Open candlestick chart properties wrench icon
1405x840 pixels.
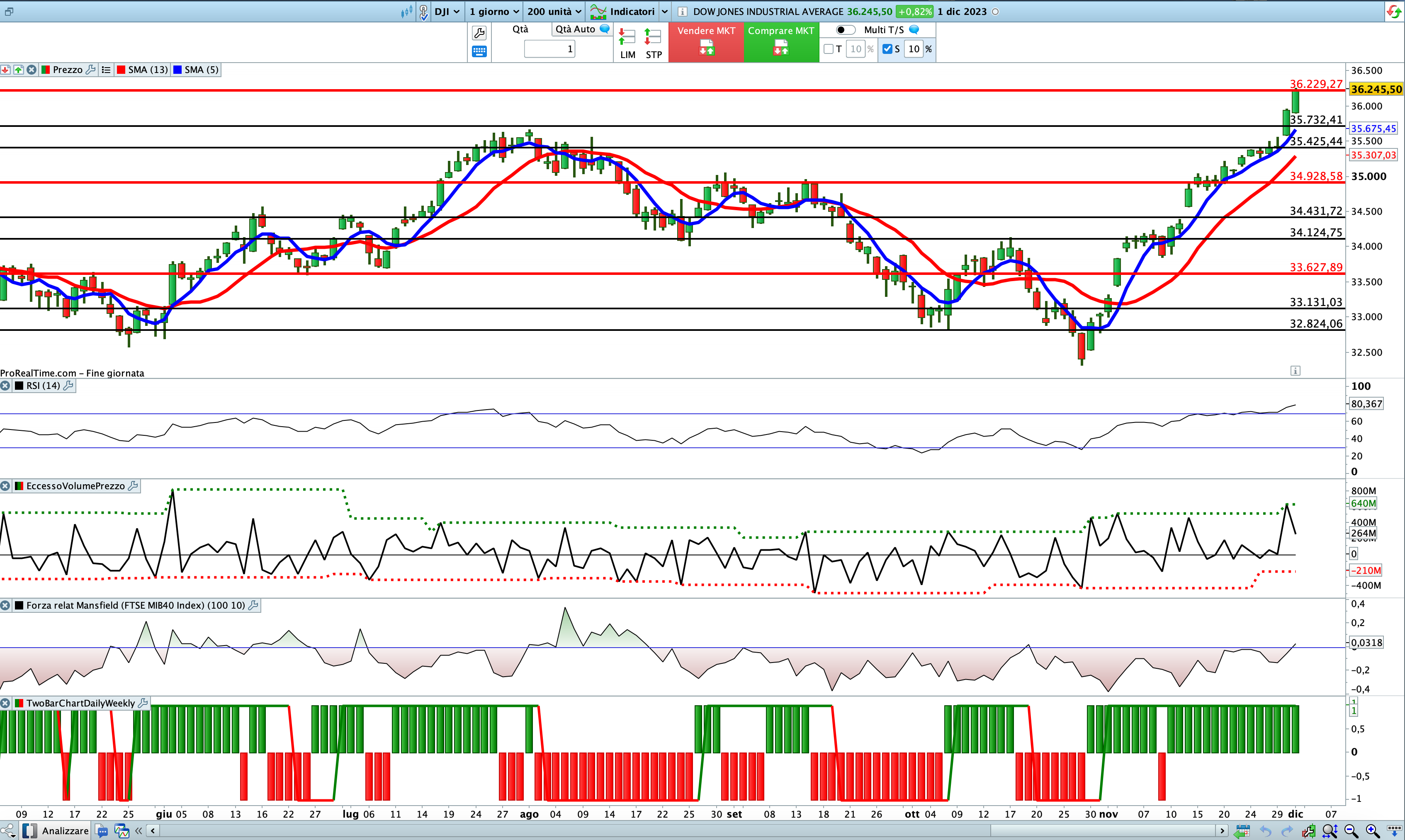point(1308,831)
